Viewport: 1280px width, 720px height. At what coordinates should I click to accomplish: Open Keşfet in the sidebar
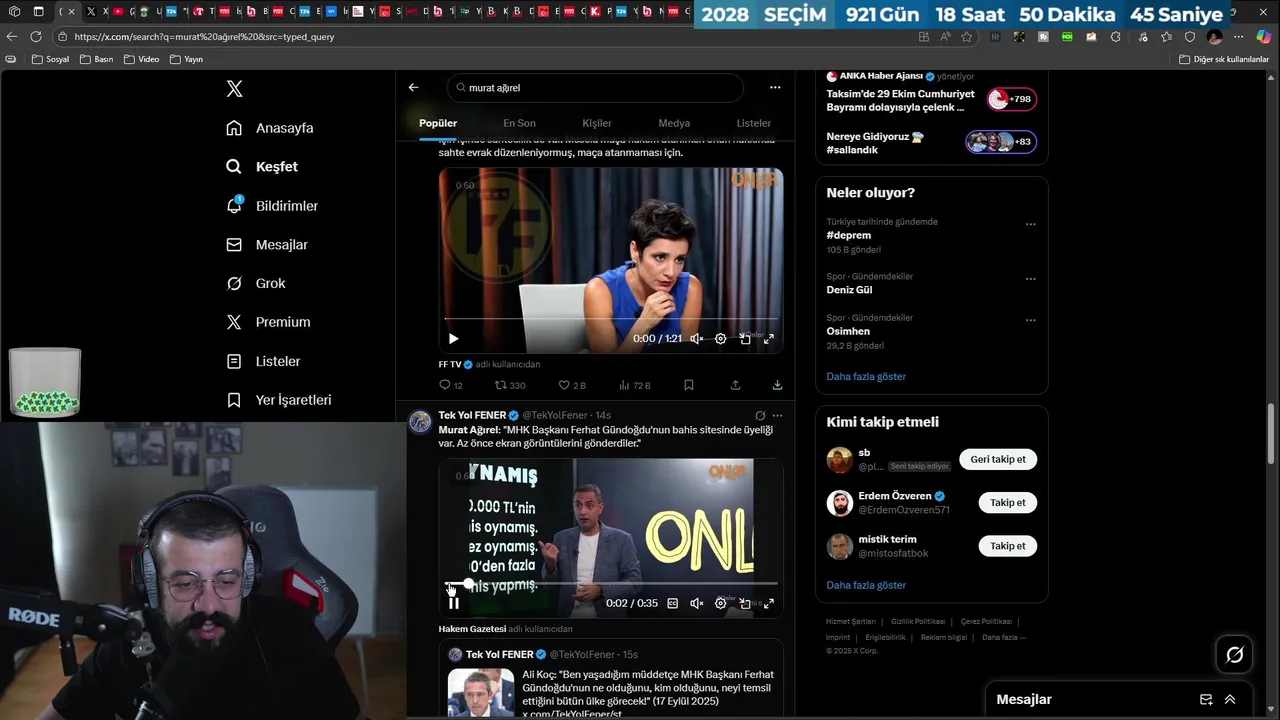pyautogui.click(x=262, y=167)
